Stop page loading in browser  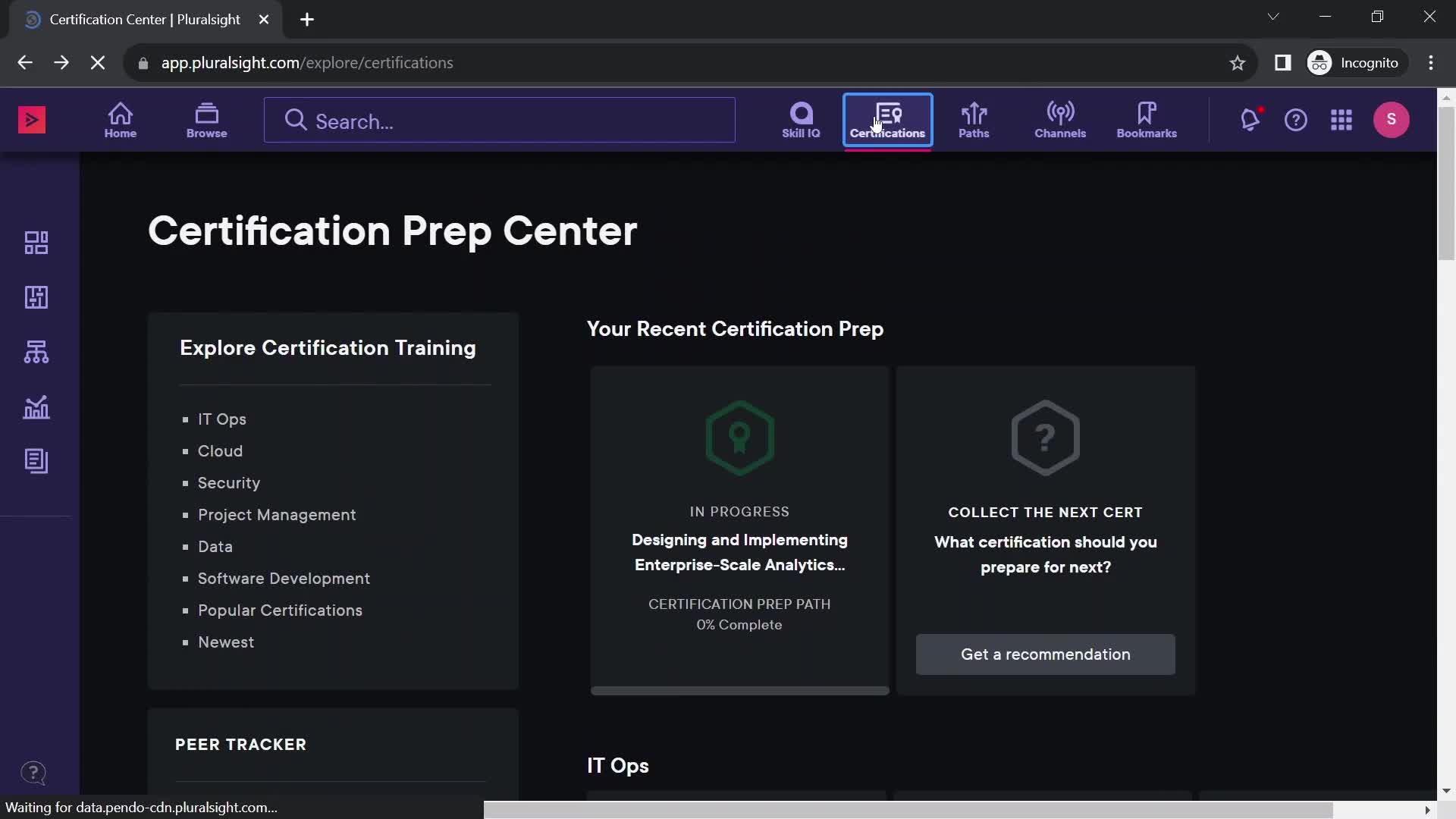tap(98, 63)
